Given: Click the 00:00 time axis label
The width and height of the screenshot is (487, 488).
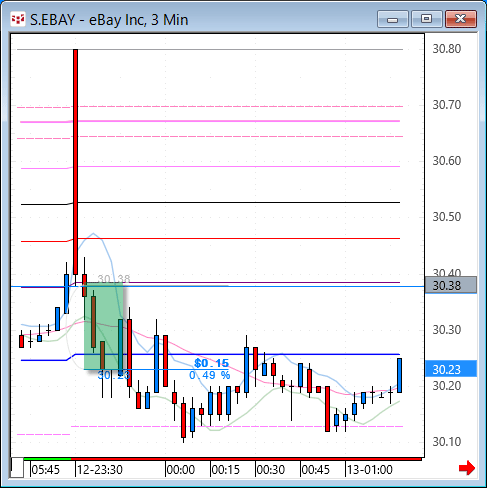Looking at the screenshot, I should tap(181, 470).
